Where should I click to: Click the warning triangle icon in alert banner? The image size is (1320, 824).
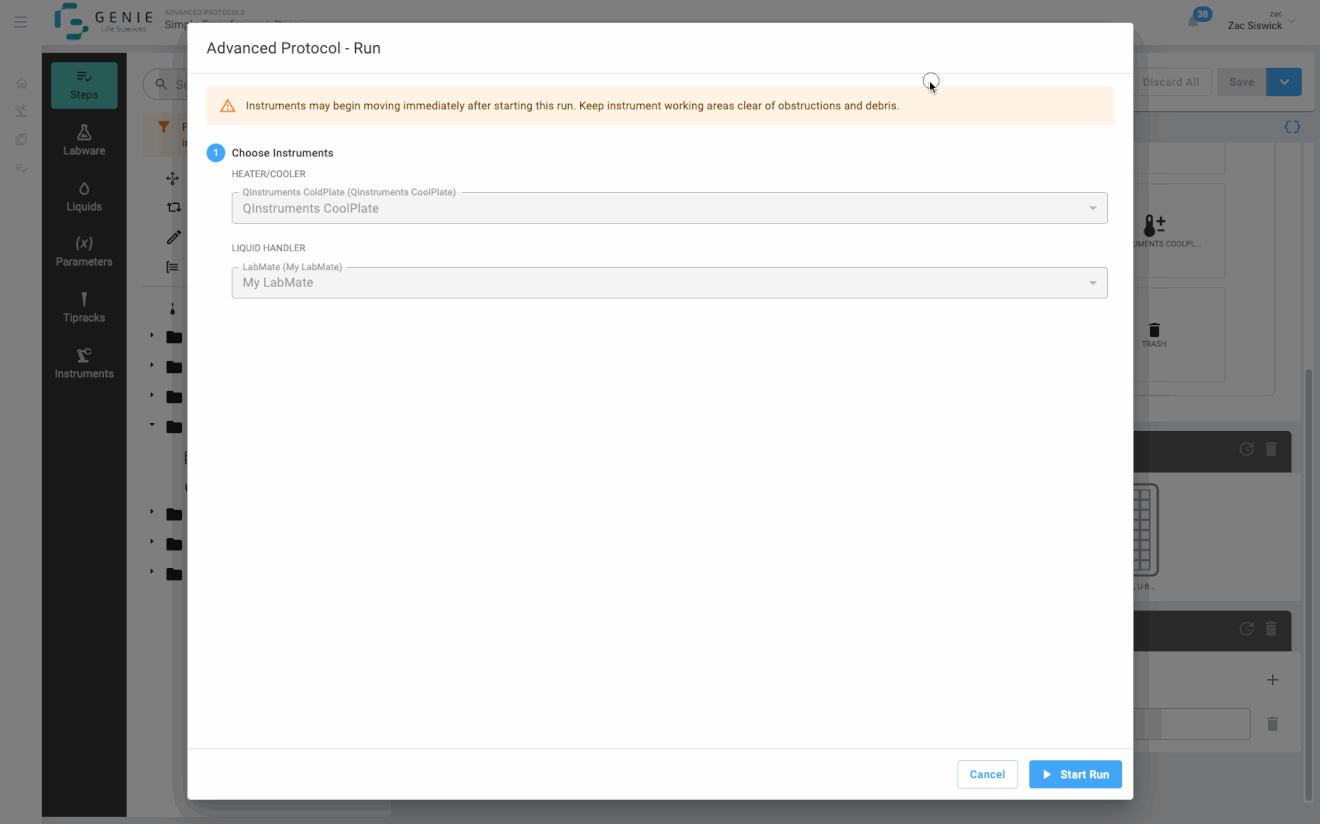[x=227, y=105]
